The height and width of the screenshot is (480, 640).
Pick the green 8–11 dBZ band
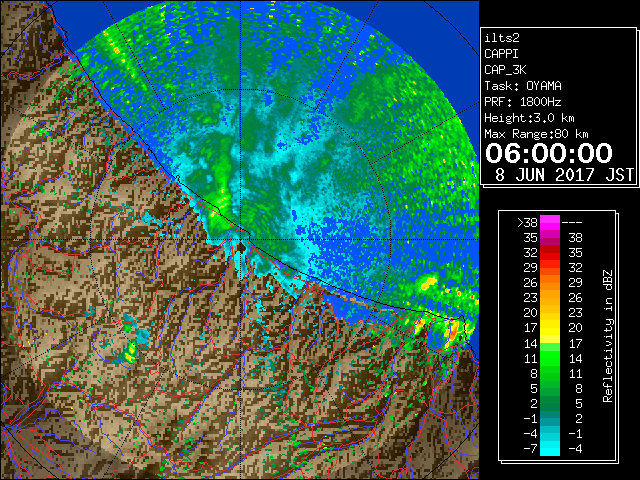point(550,373)
